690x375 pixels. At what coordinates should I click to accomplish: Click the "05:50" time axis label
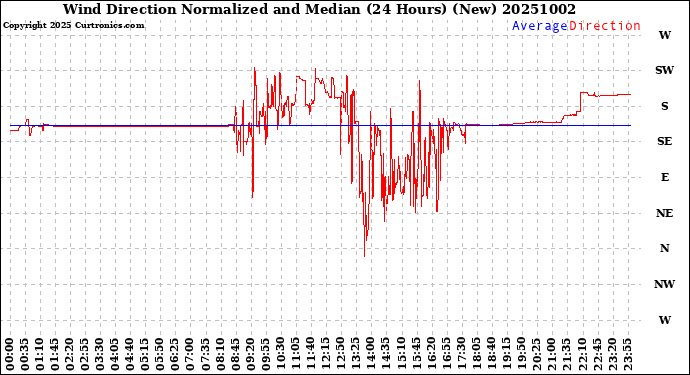point(160,354)
